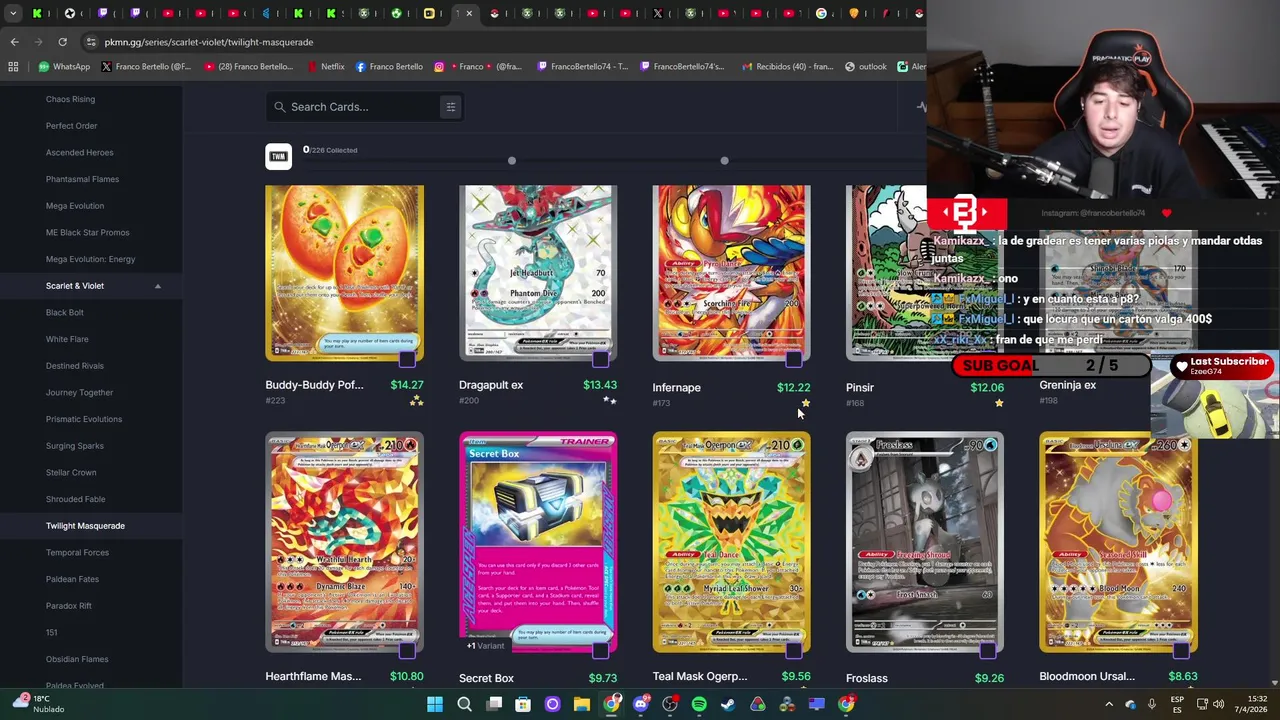
Task: Mark Infernape card as collected
Action: pos(793,359)
